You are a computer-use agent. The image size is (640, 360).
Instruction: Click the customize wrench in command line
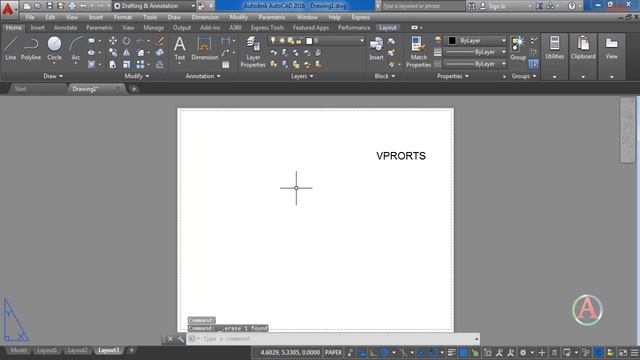pyautogui.click(x=181, y=339)
